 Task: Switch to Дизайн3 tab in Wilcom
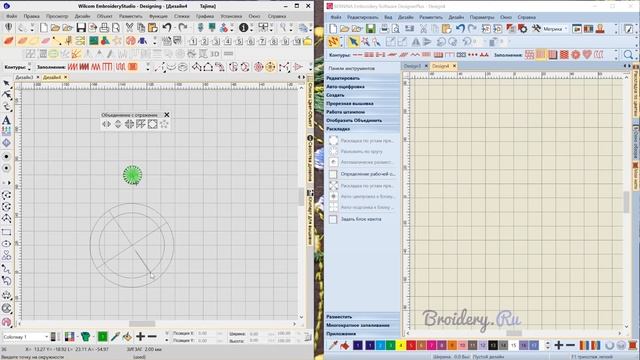[24, 77]
